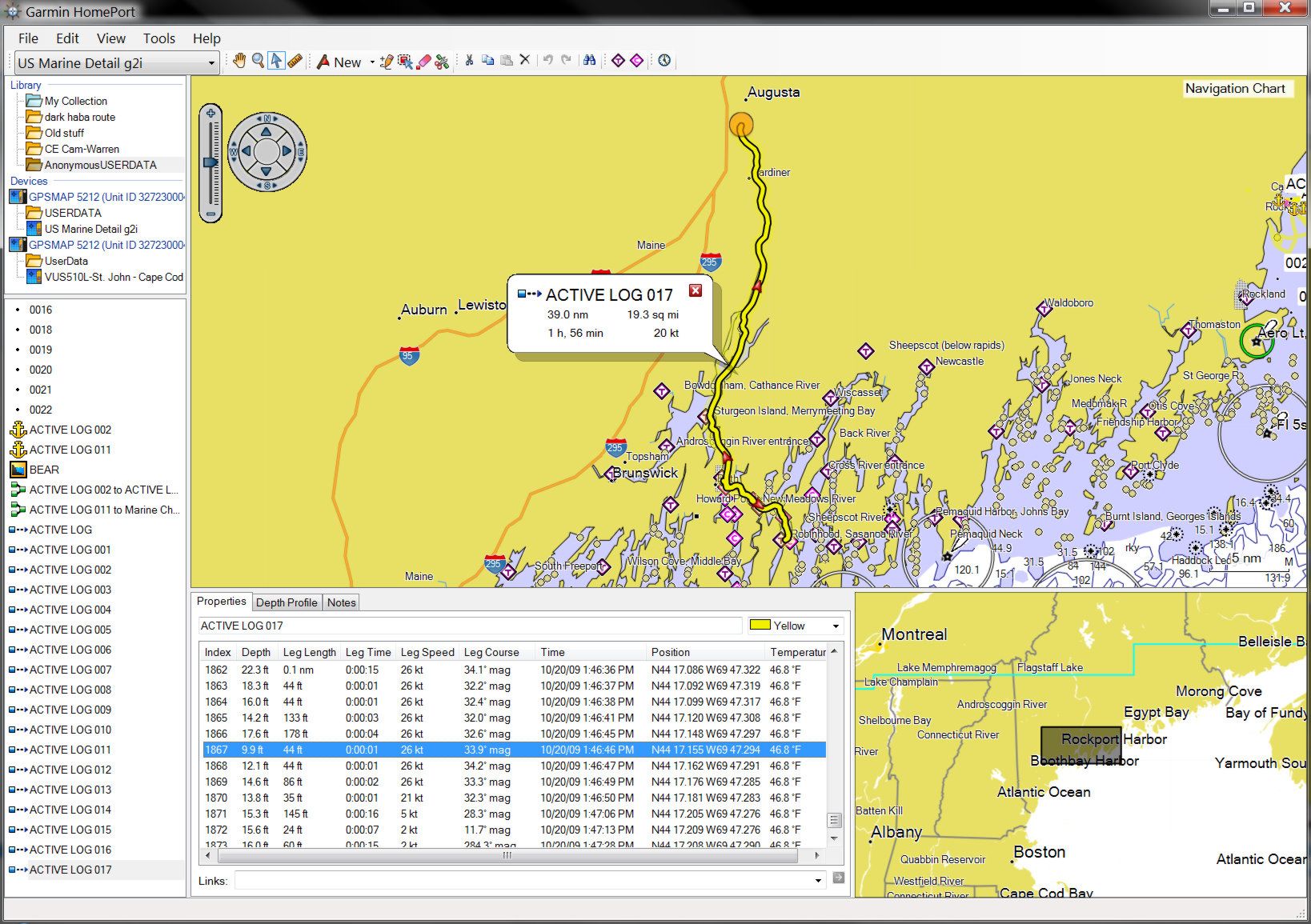Screen dimensions: 1311x924
Task: Switch to the Depth Profile tab
Action: [x=287, y=602]
